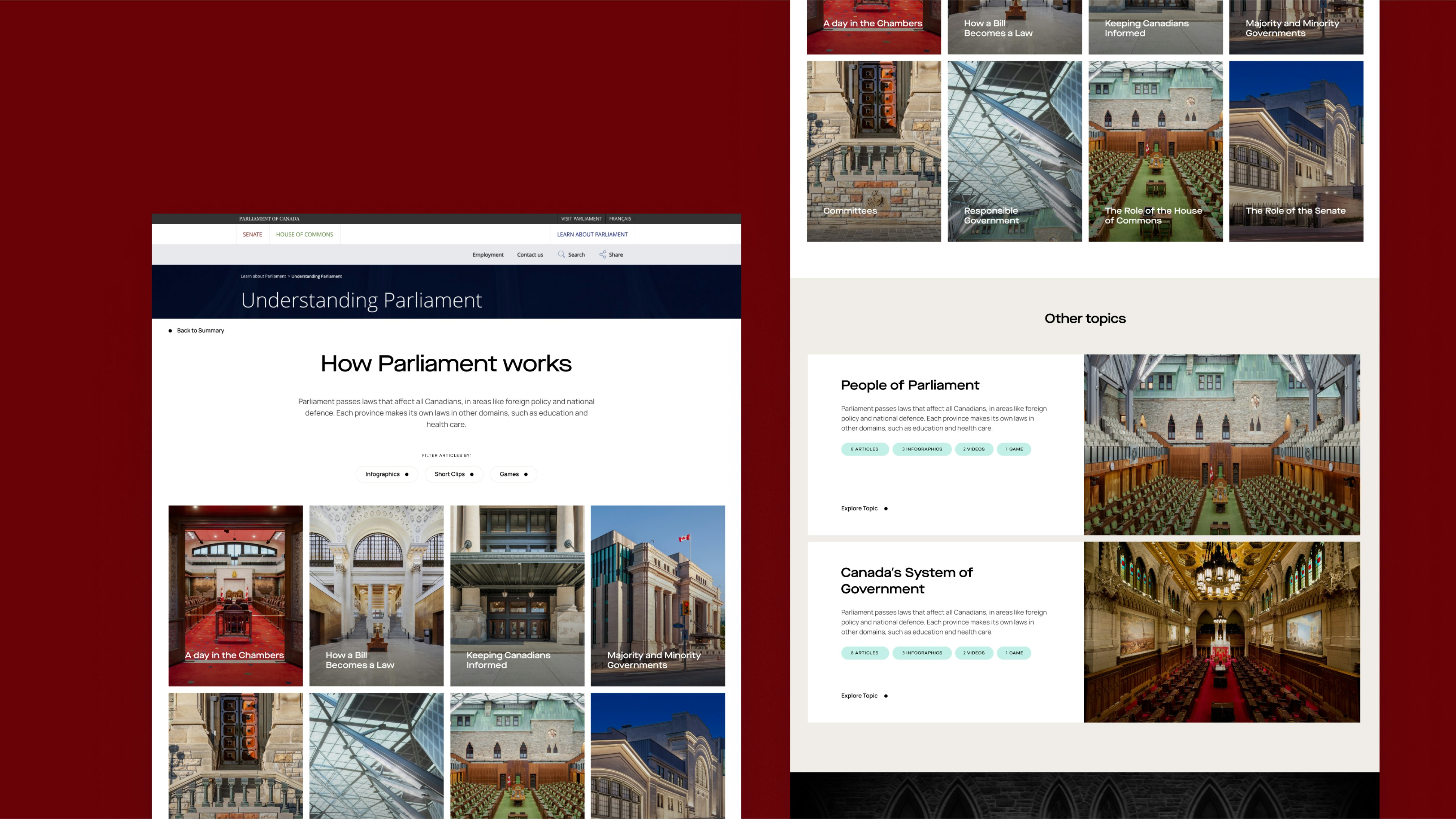Click 1 Game tag under Canada's System of Government

(1014, 653)
